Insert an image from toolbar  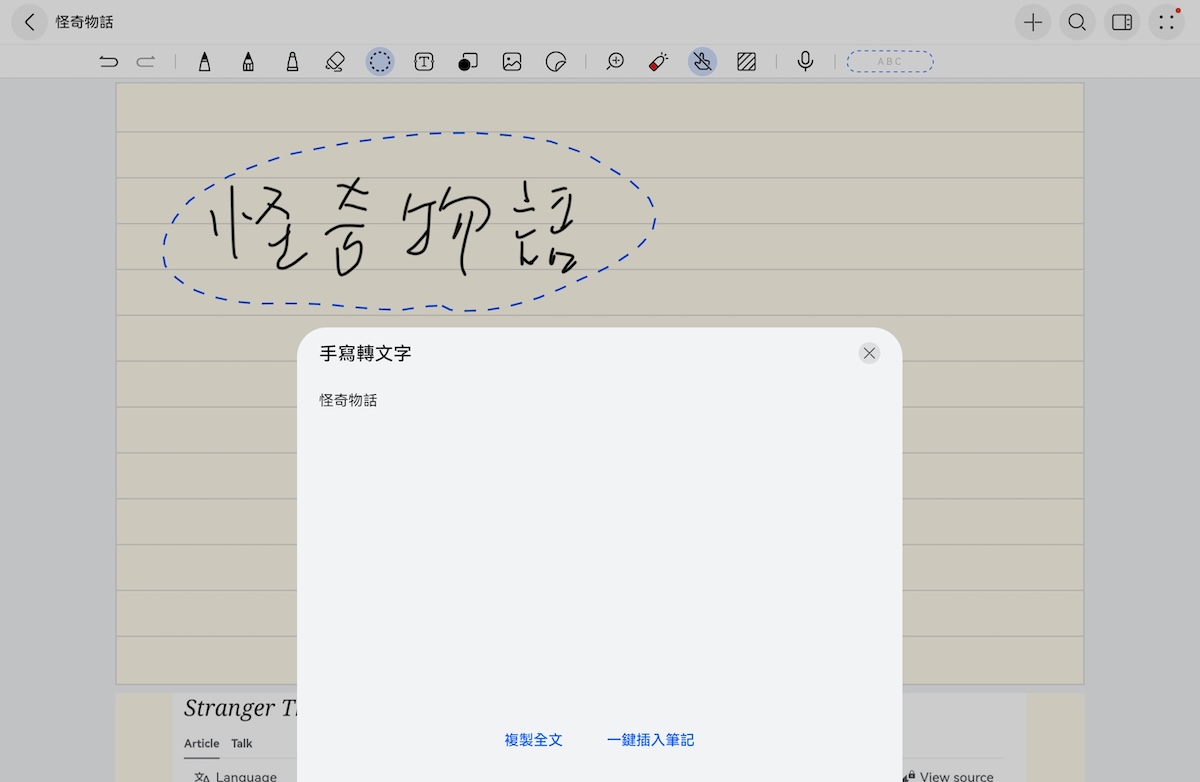click(512, 62)
